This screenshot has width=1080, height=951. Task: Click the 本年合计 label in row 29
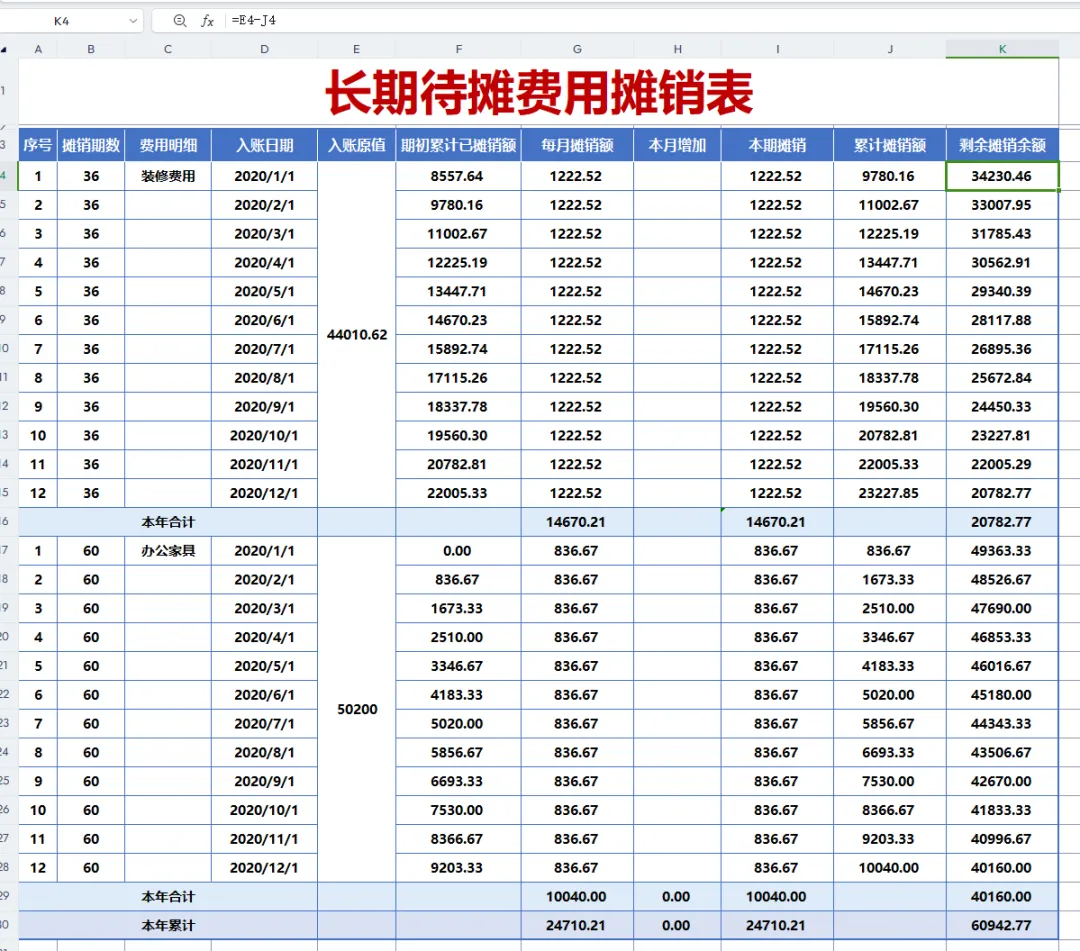pyautogui.click(x=168, y=897)
